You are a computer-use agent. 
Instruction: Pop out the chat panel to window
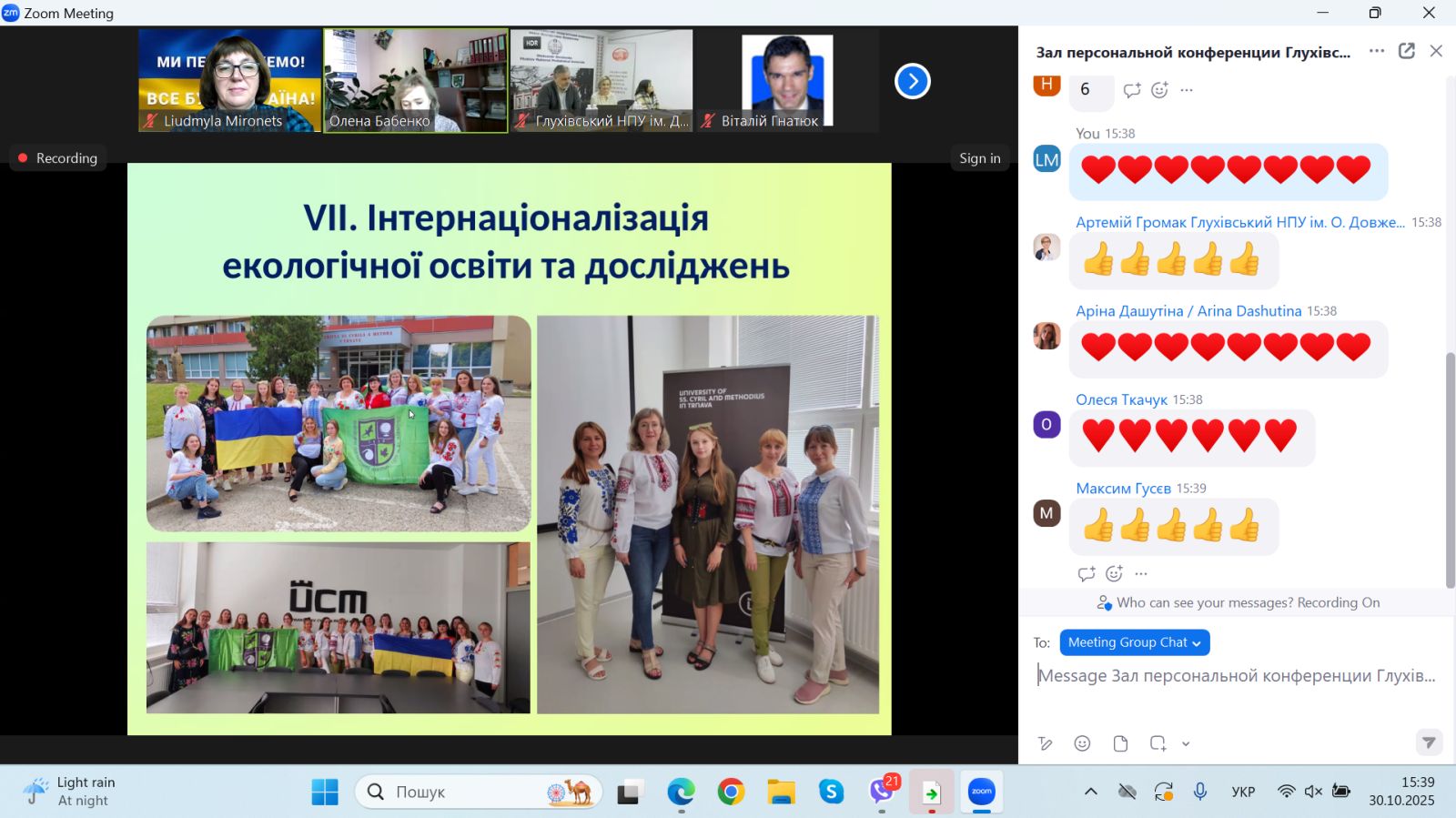(1407, 51)
